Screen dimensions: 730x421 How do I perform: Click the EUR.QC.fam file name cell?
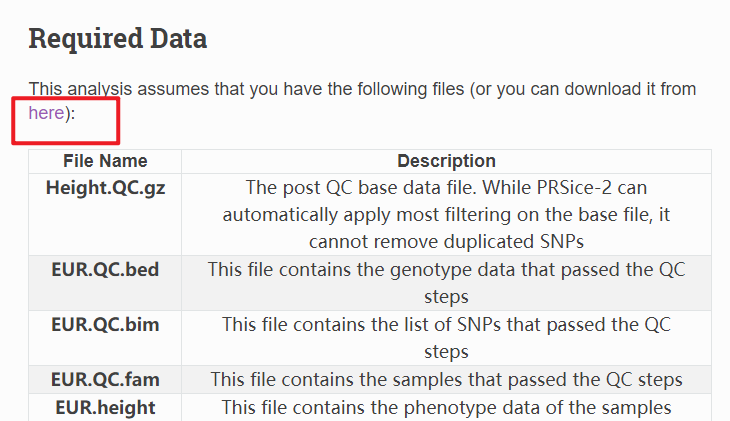coord(105,380)
